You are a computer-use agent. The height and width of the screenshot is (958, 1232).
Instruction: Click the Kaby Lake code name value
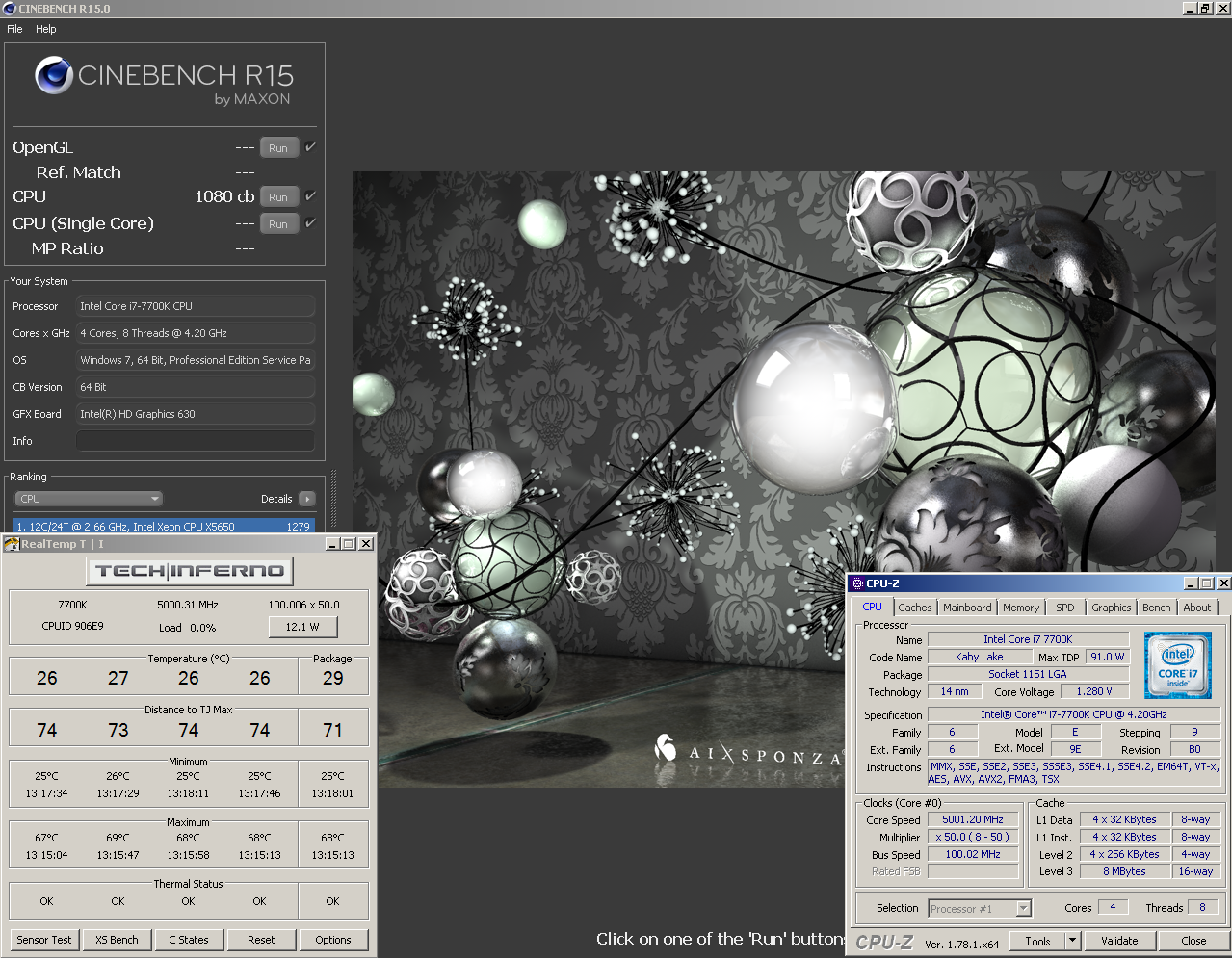pyautogui.click(x=980, y=657)
